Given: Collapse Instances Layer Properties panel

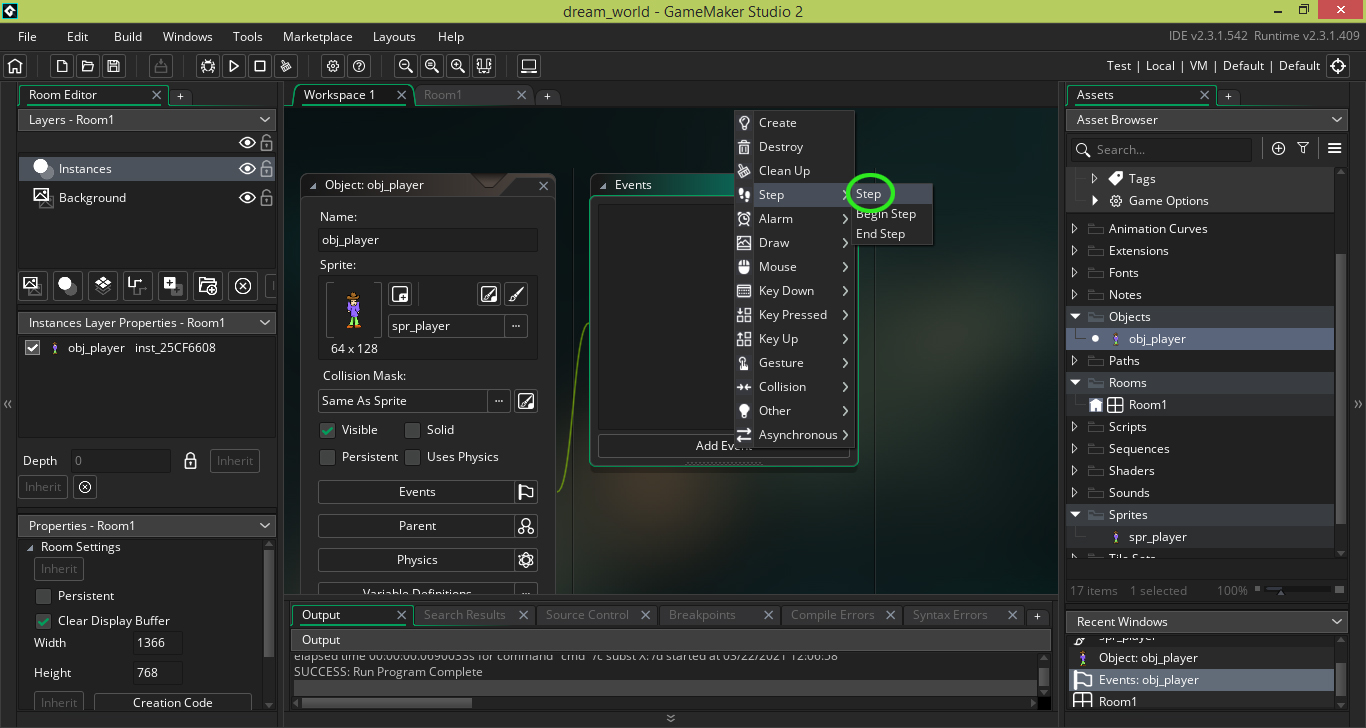Looking at the screenshot, I should pyautogui.click(x=265, y=323).
